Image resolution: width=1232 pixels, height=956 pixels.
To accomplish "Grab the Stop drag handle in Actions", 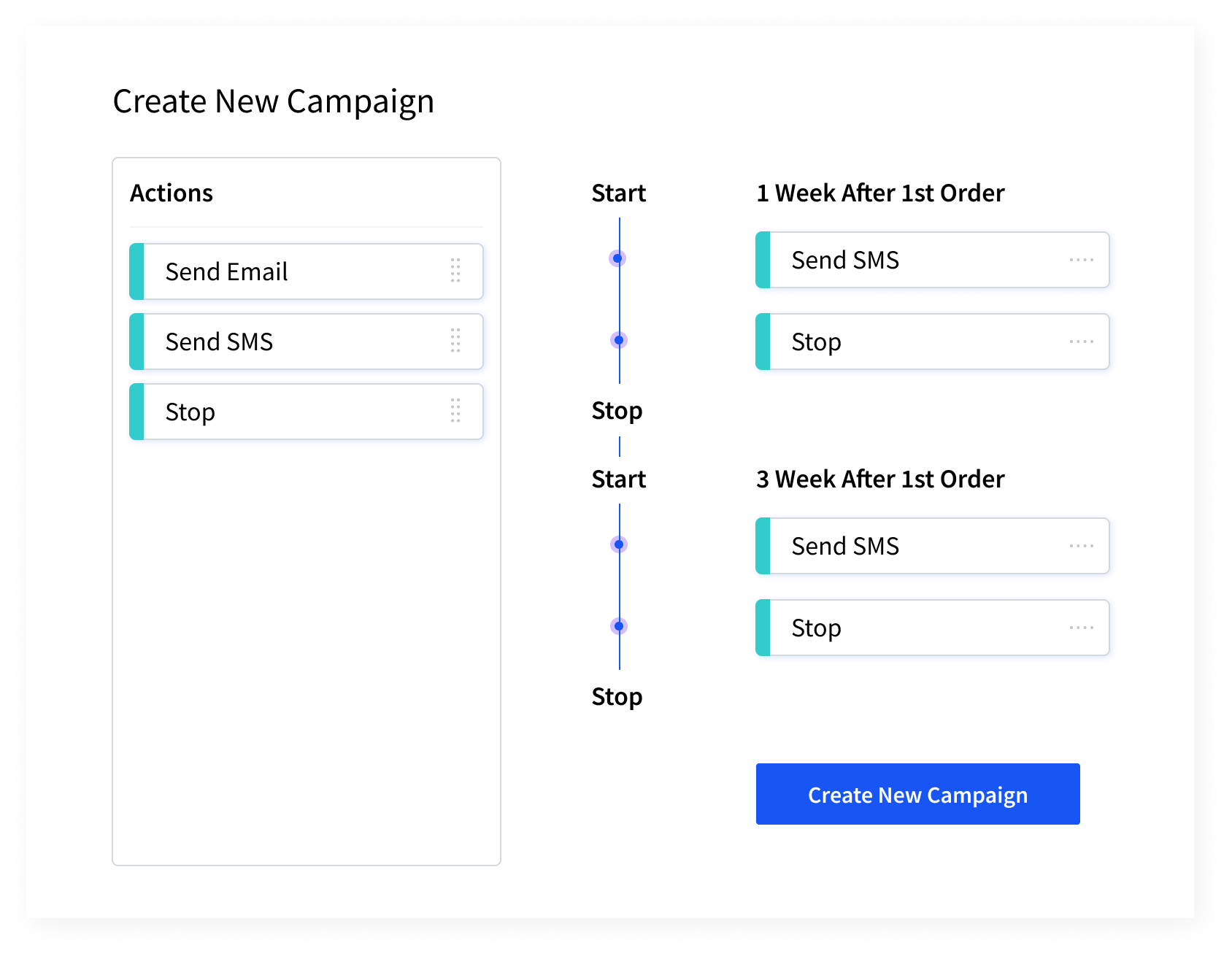I will pos(455,411).
